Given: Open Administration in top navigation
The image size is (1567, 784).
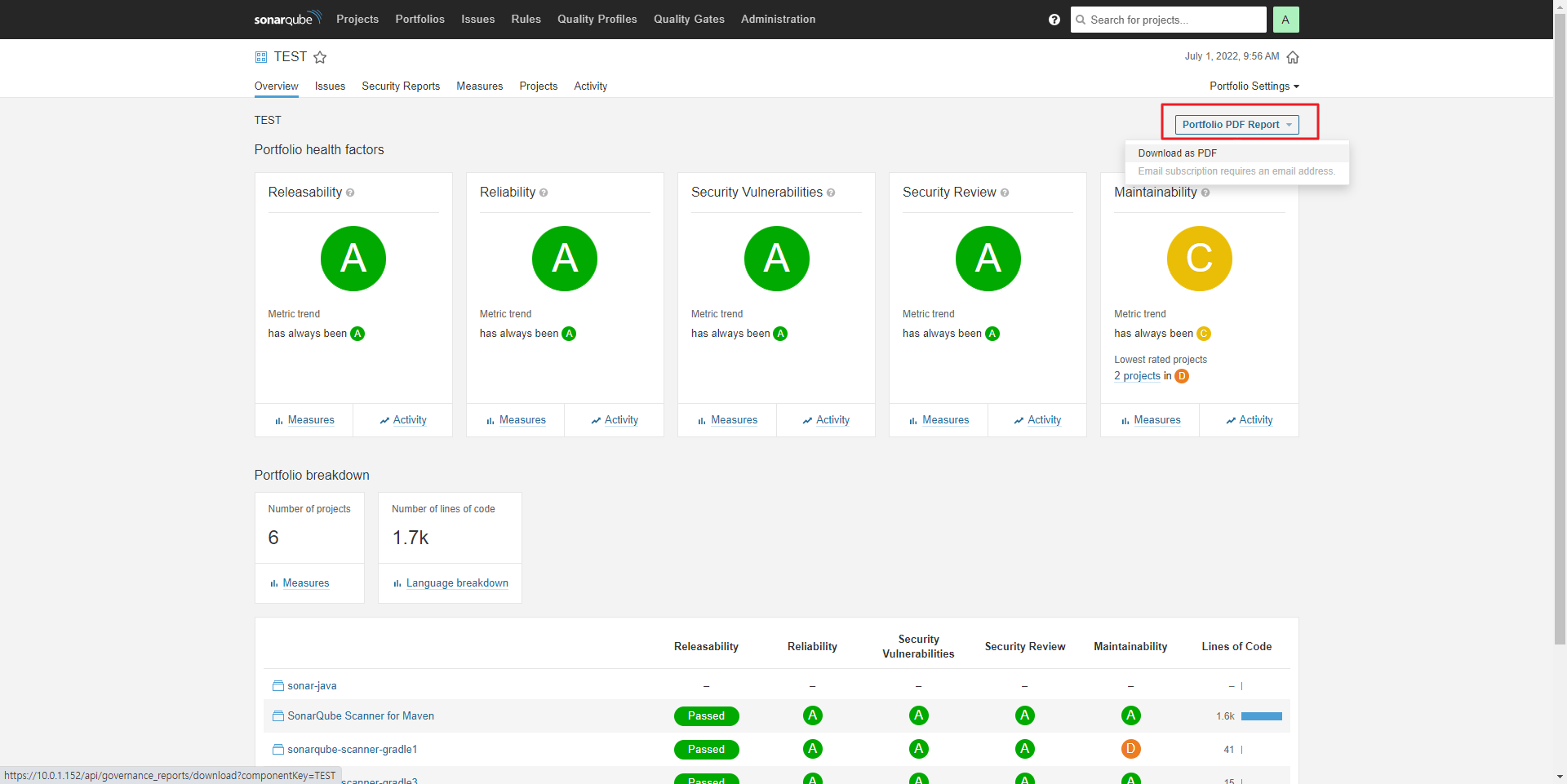Looking at the screenshot, I should pos(778,20).
